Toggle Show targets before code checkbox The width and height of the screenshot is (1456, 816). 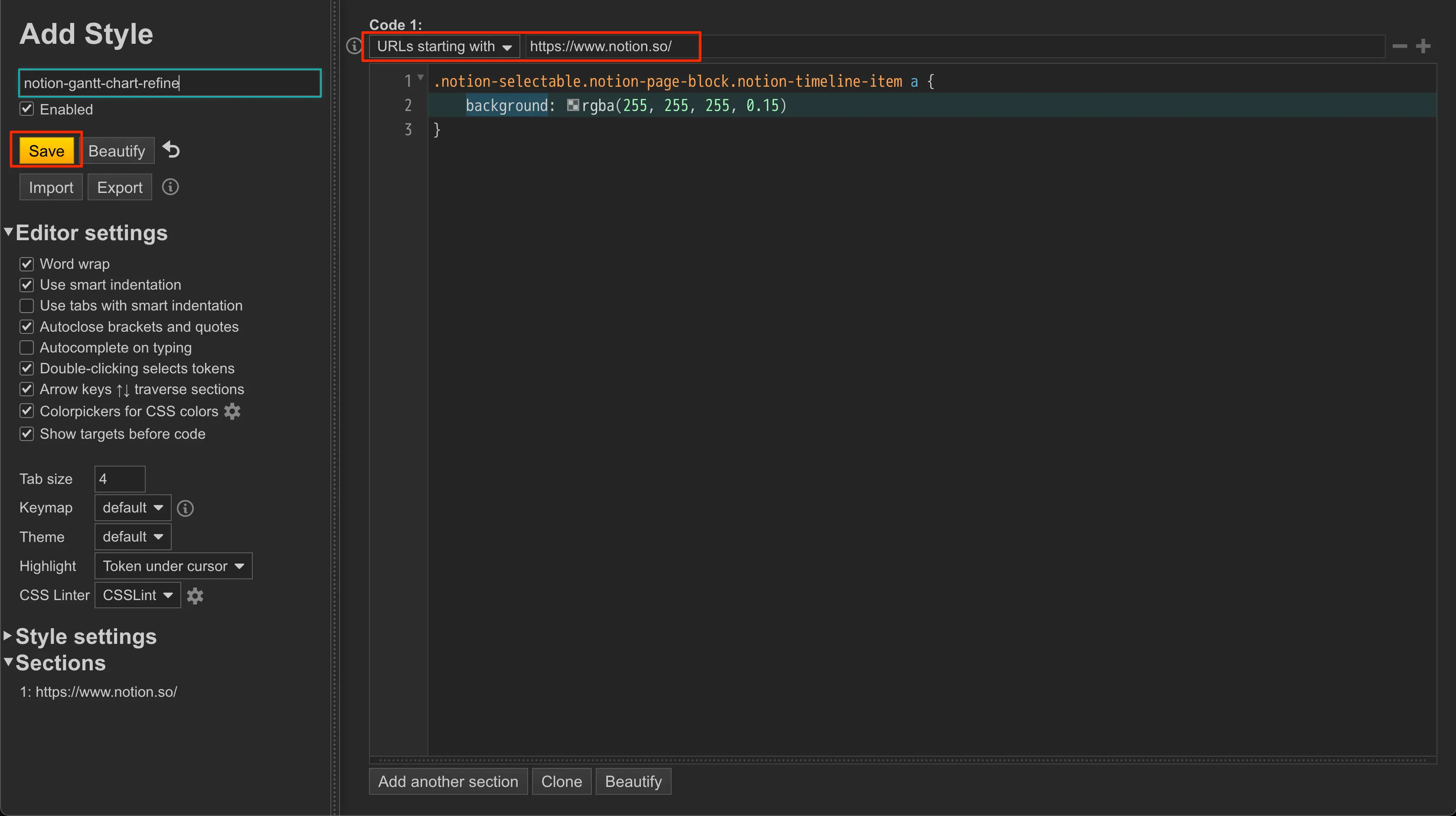[x=26, y=434]
